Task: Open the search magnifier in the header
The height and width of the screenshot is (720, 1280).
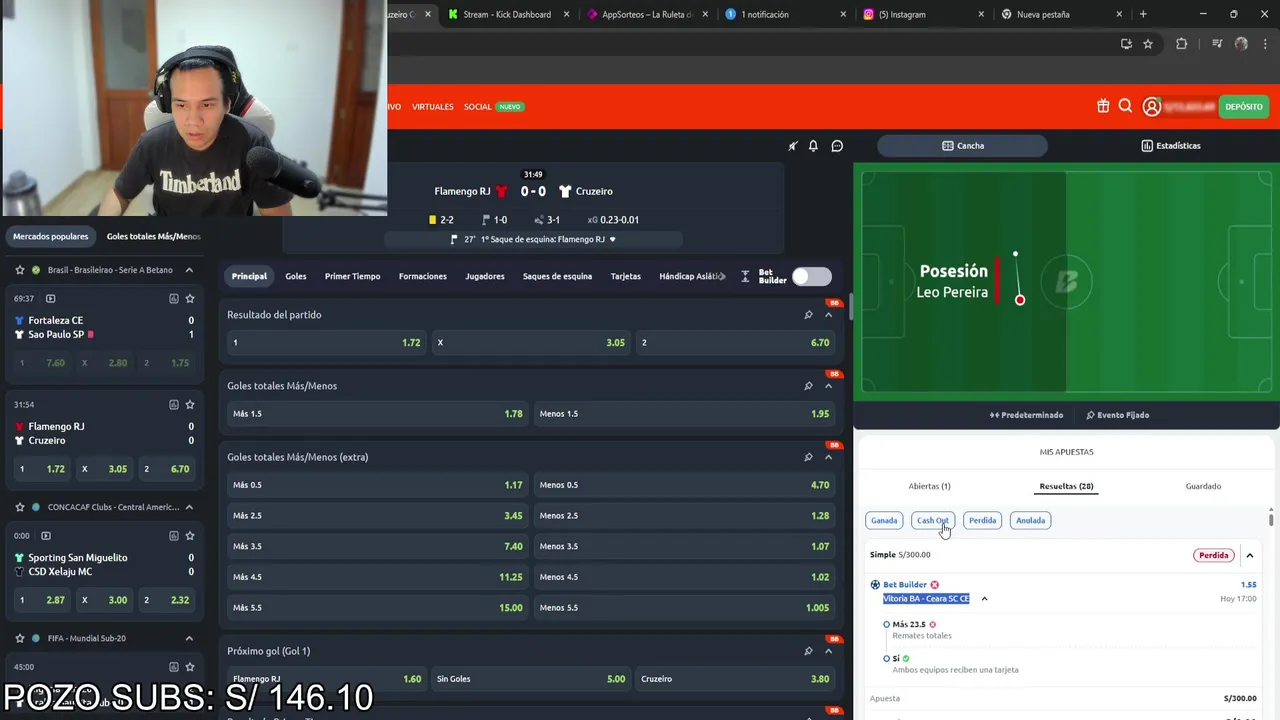Action: (x=1126, y=106)
